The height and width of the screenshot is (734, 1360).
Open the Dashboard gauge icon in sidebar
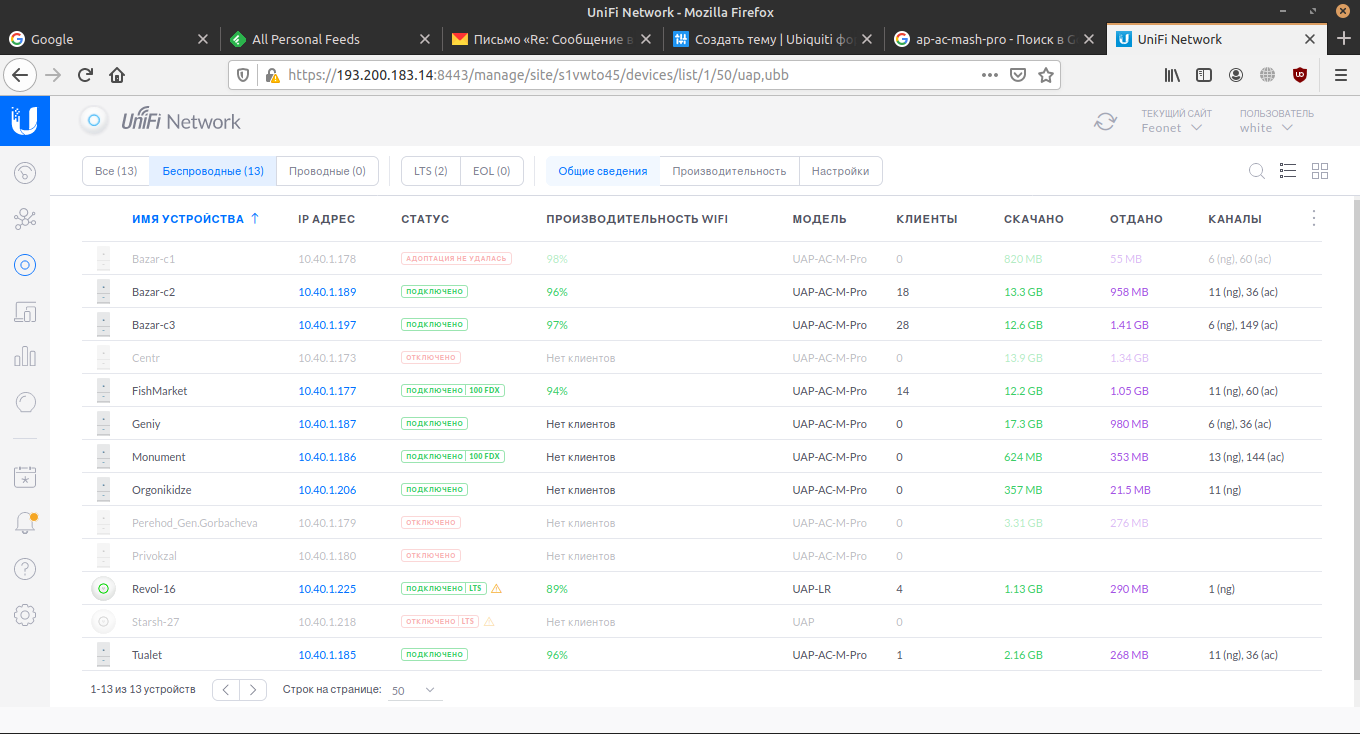[25, 173]
